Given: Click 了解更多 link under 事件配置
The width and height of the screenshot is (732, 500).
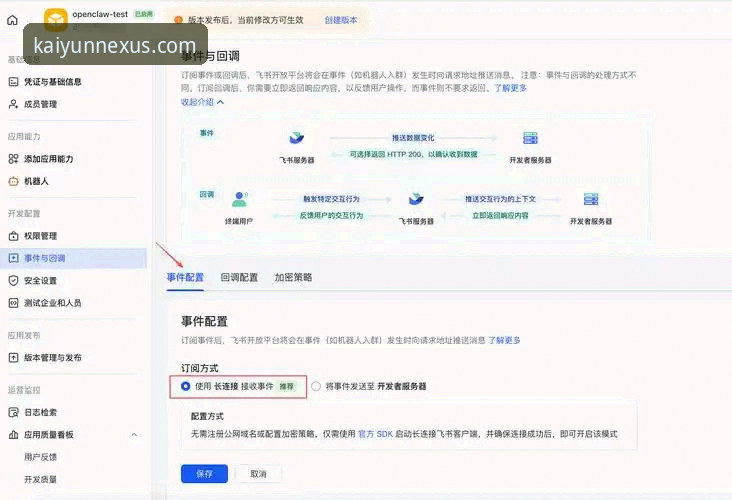Looking at the screenshot, I should [x=504, y=340].
